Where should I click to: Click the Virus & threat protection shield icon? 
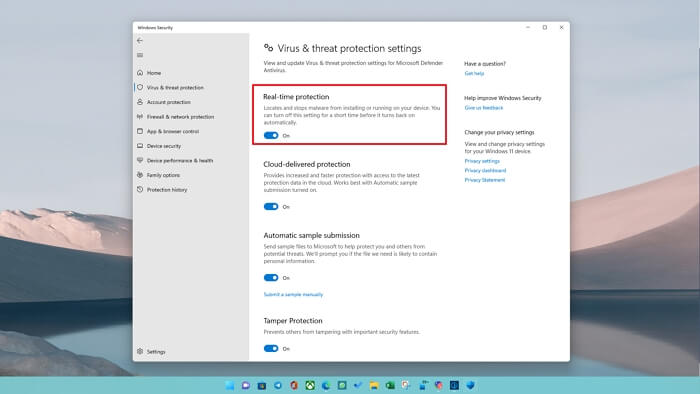(140, 87)
